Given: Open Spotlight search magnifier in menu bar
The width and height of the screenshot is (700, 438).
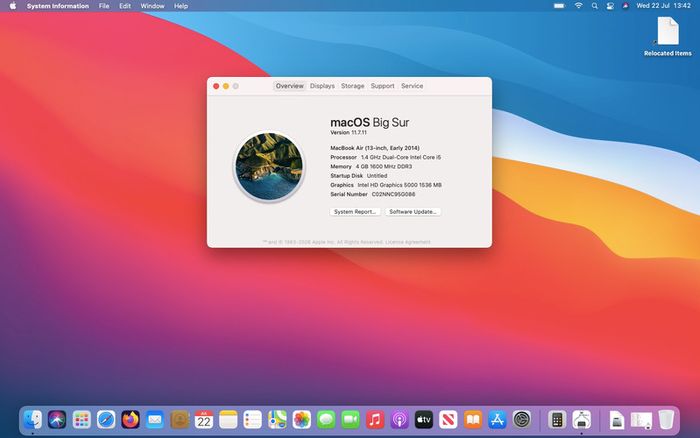Looking at the screenshot, I should [594, 6].
